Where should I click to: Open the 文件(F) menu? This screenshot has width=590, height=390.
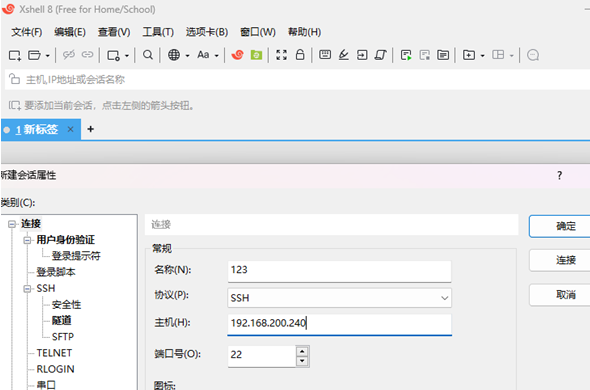(x=26, y=32)
